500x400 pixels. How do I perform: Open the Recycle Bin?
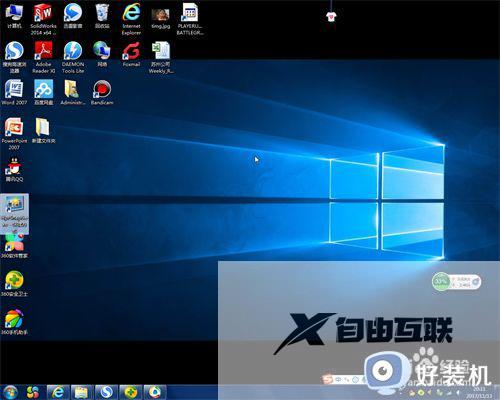[x=102, y=16]
